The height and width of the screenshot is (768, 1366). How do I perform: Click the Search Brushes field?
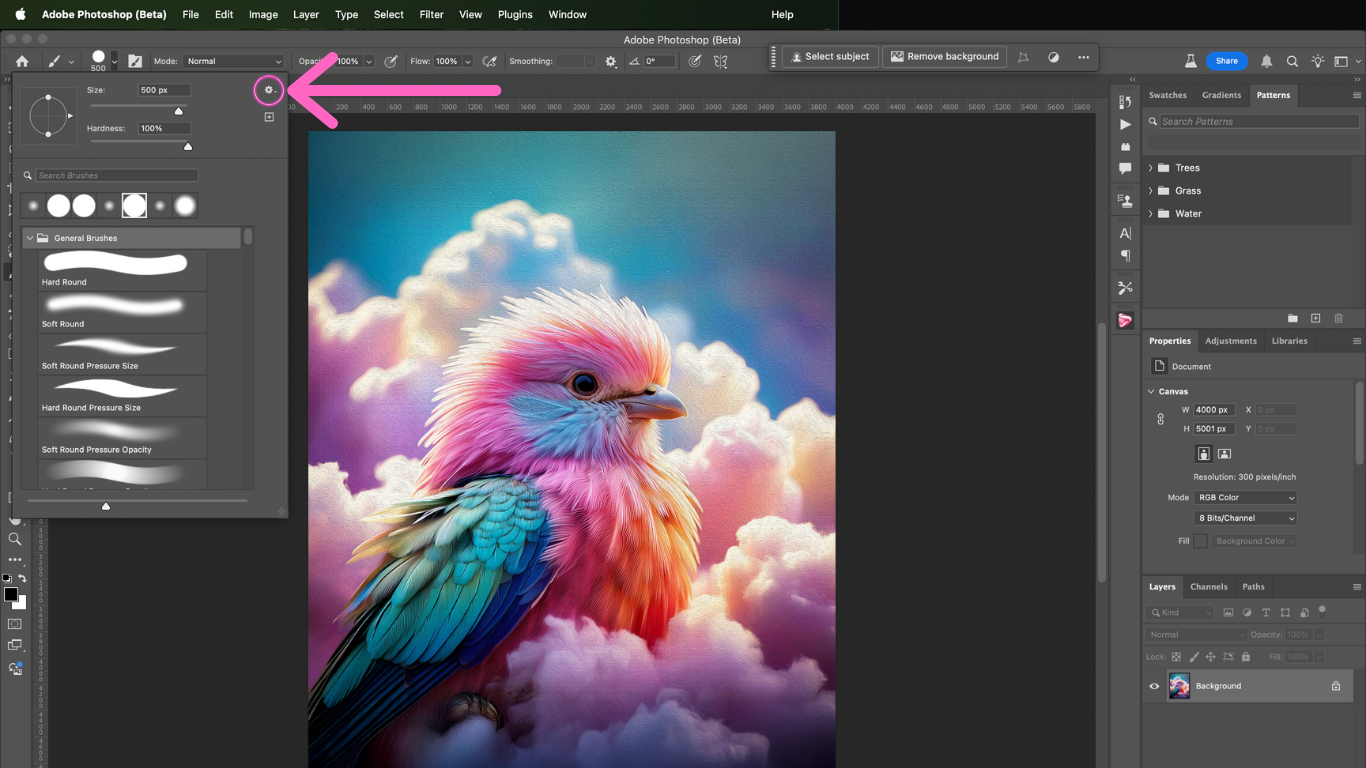(117, 175)
